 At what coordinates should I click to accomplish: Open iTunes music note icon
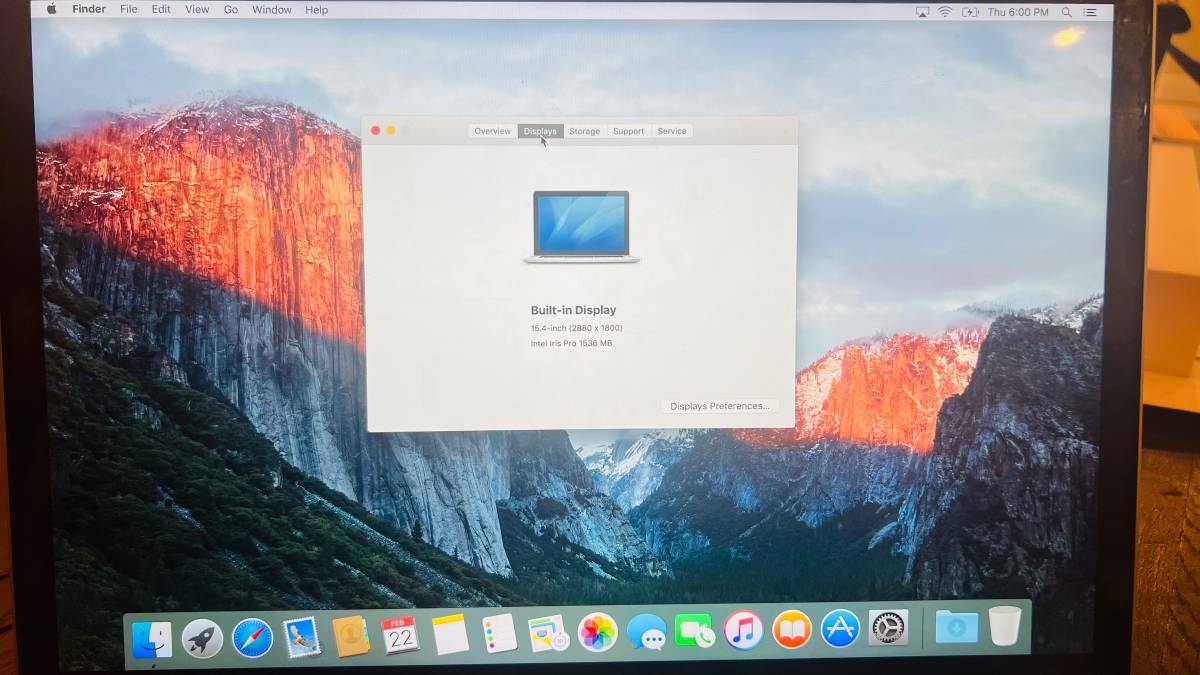coord(744,630)
